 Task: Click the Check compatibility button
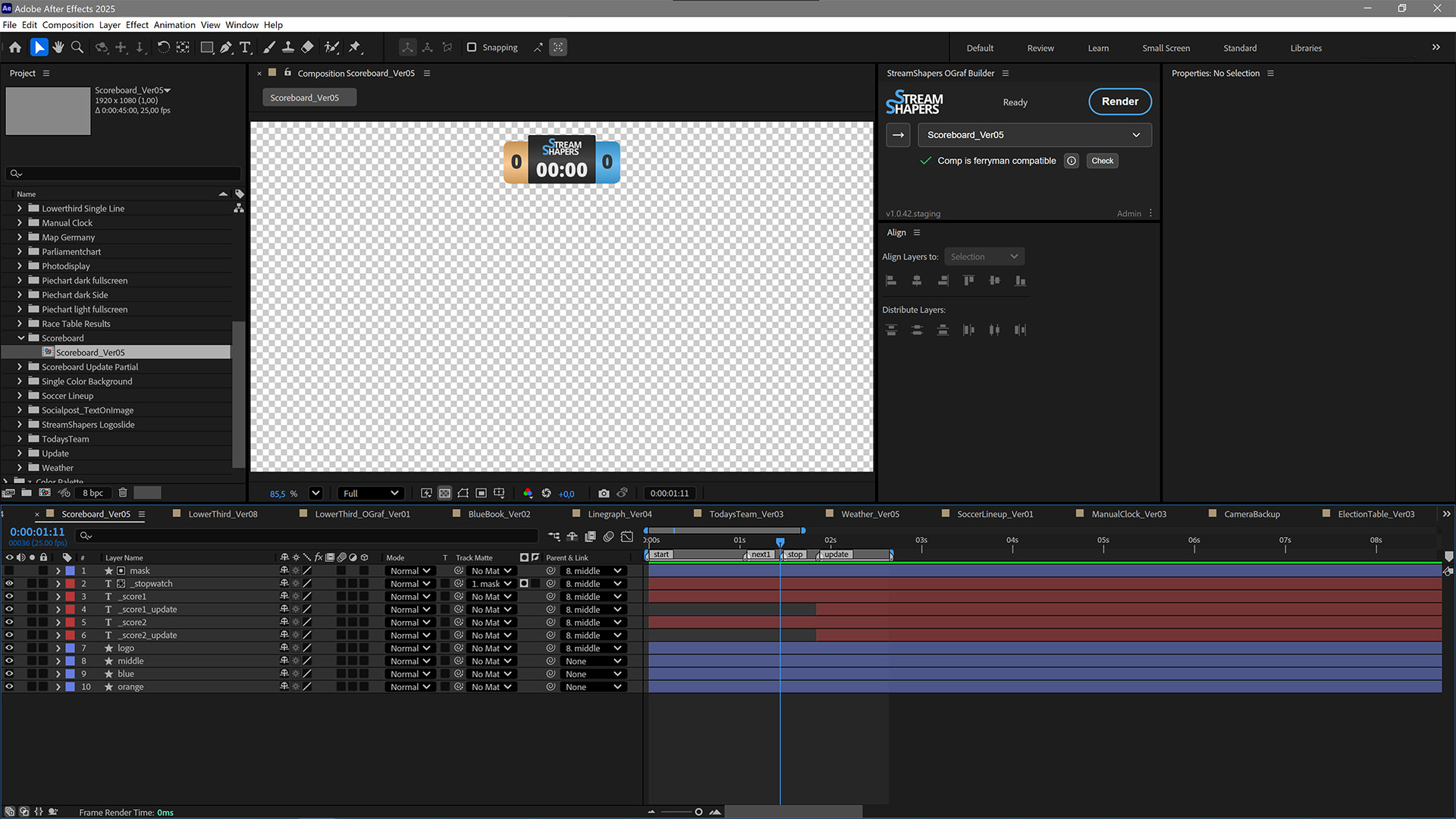(1103, 161)
